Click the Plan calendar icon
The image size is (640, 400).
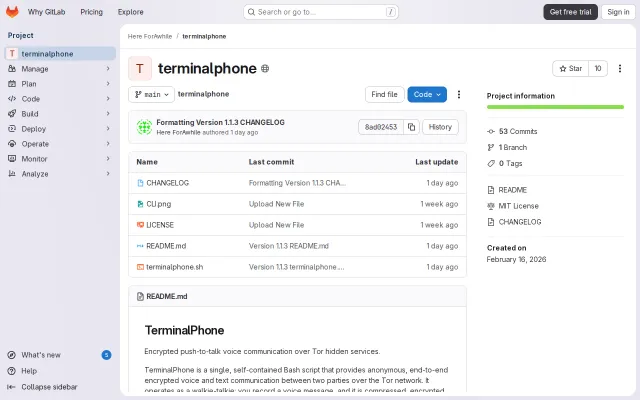pos(12,84)
